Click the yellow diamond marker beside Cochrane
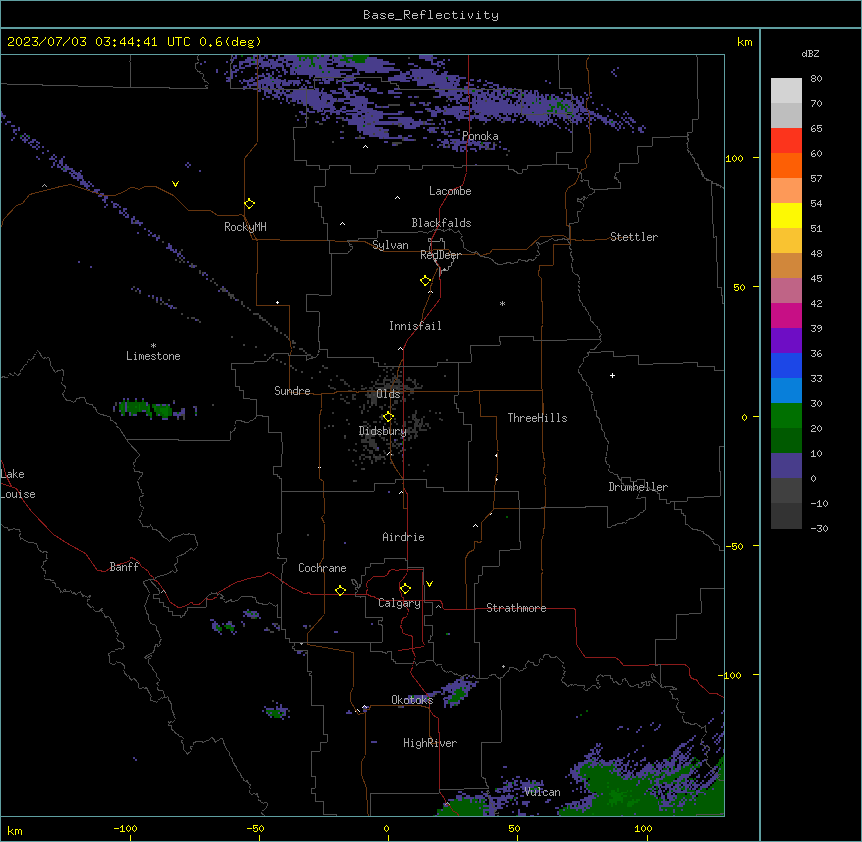 [340, 590]
